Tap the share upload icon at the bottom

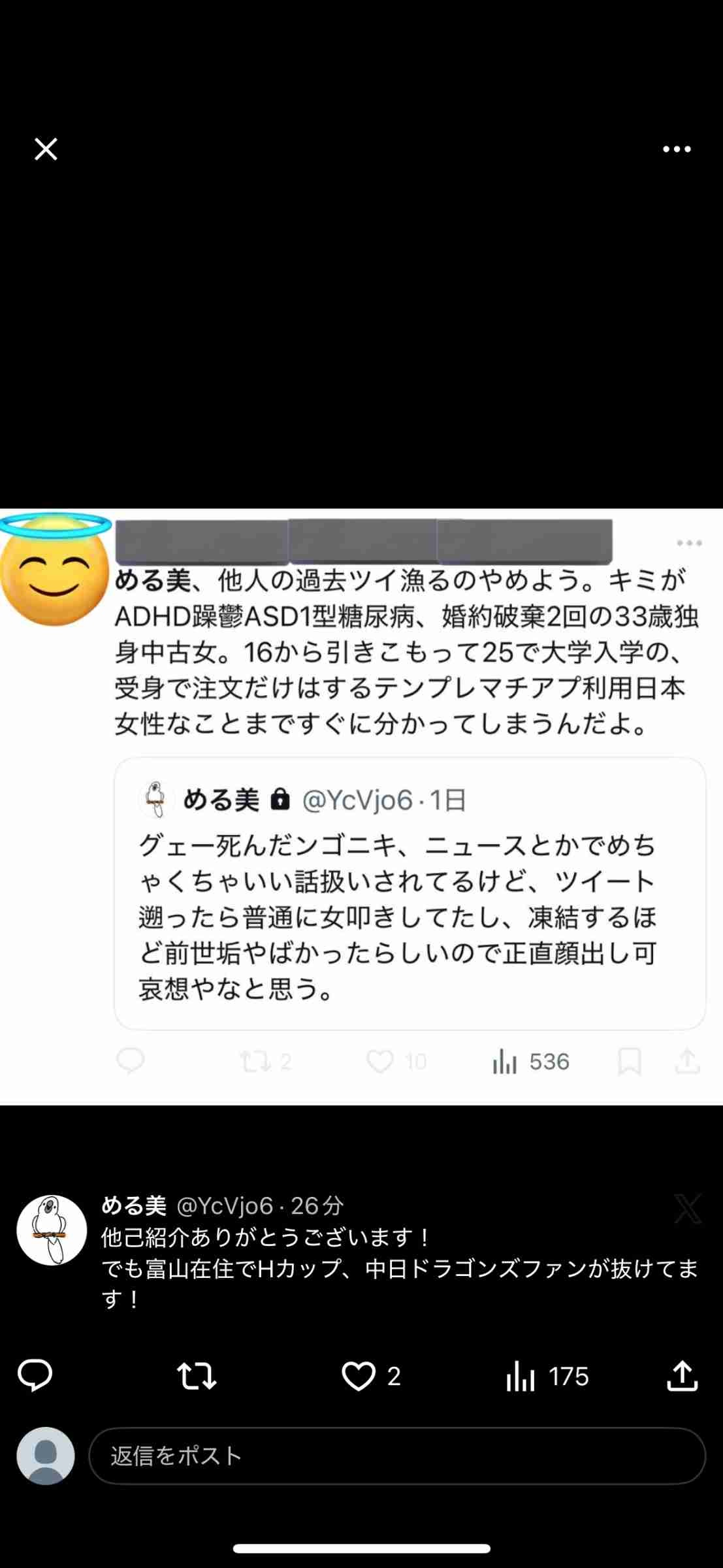(x=683, y=1375)
